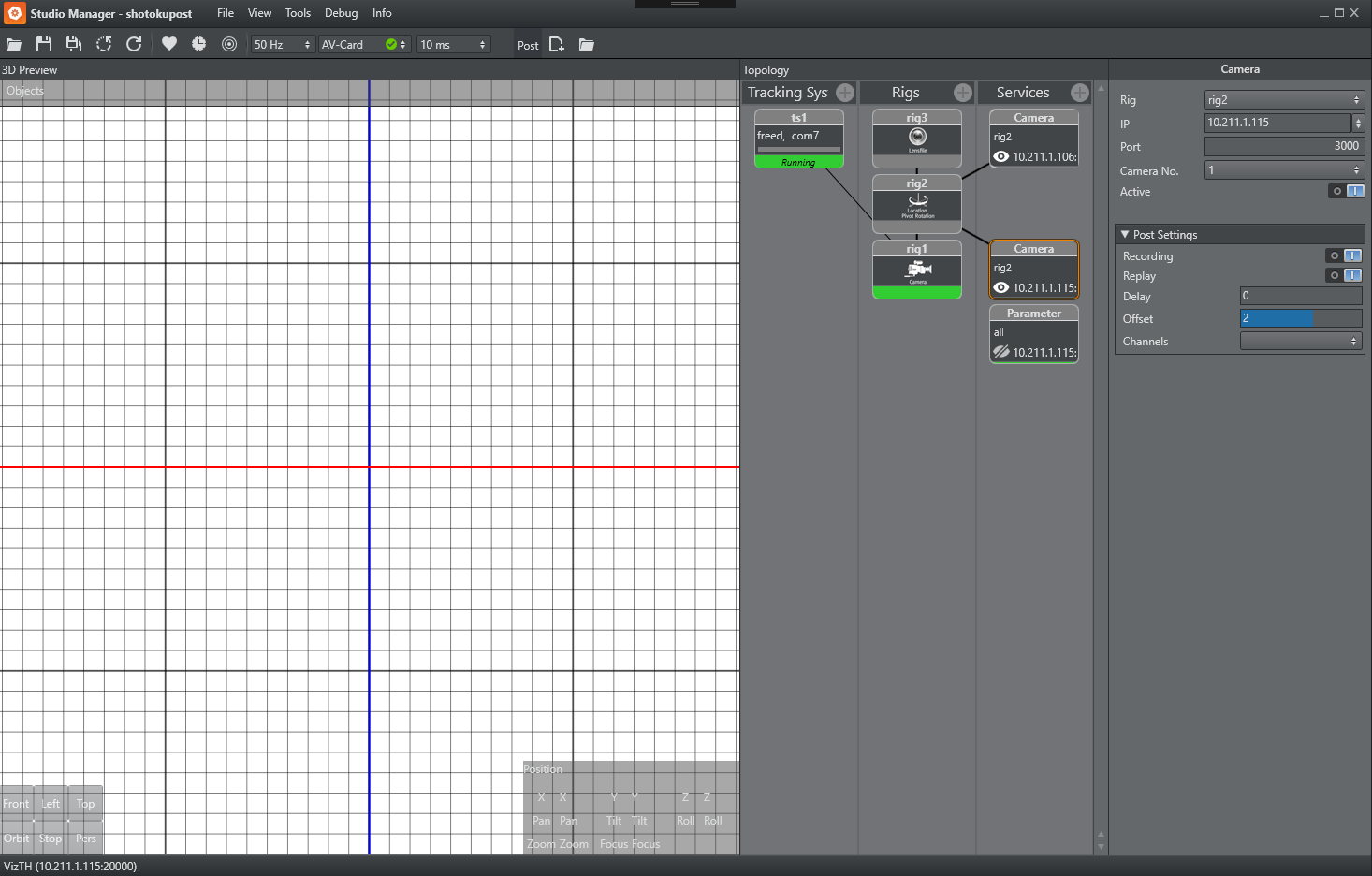This screenshot has height=876, width=1372.
Task: Add a new rig with plus icon
Action: click(x=962, y=93)
